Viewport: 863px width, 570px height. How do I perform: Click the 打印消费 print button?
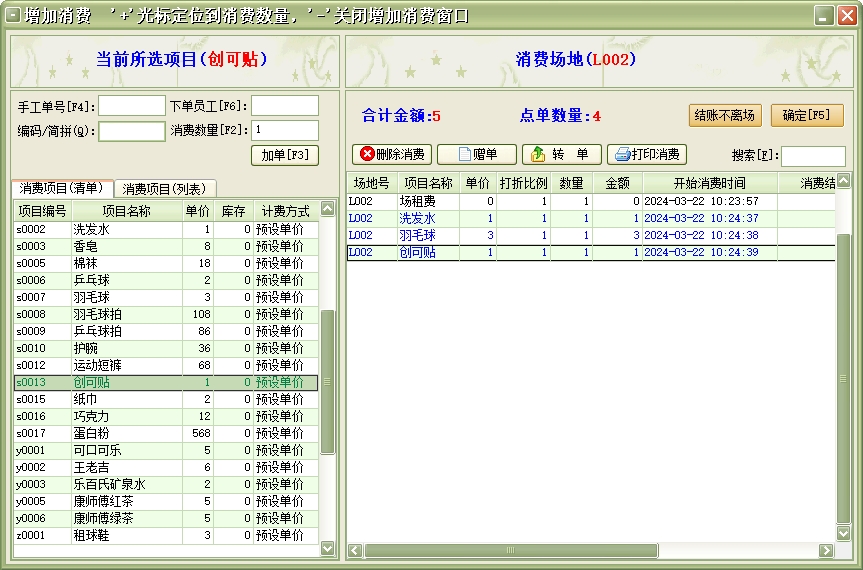[647, 154]
